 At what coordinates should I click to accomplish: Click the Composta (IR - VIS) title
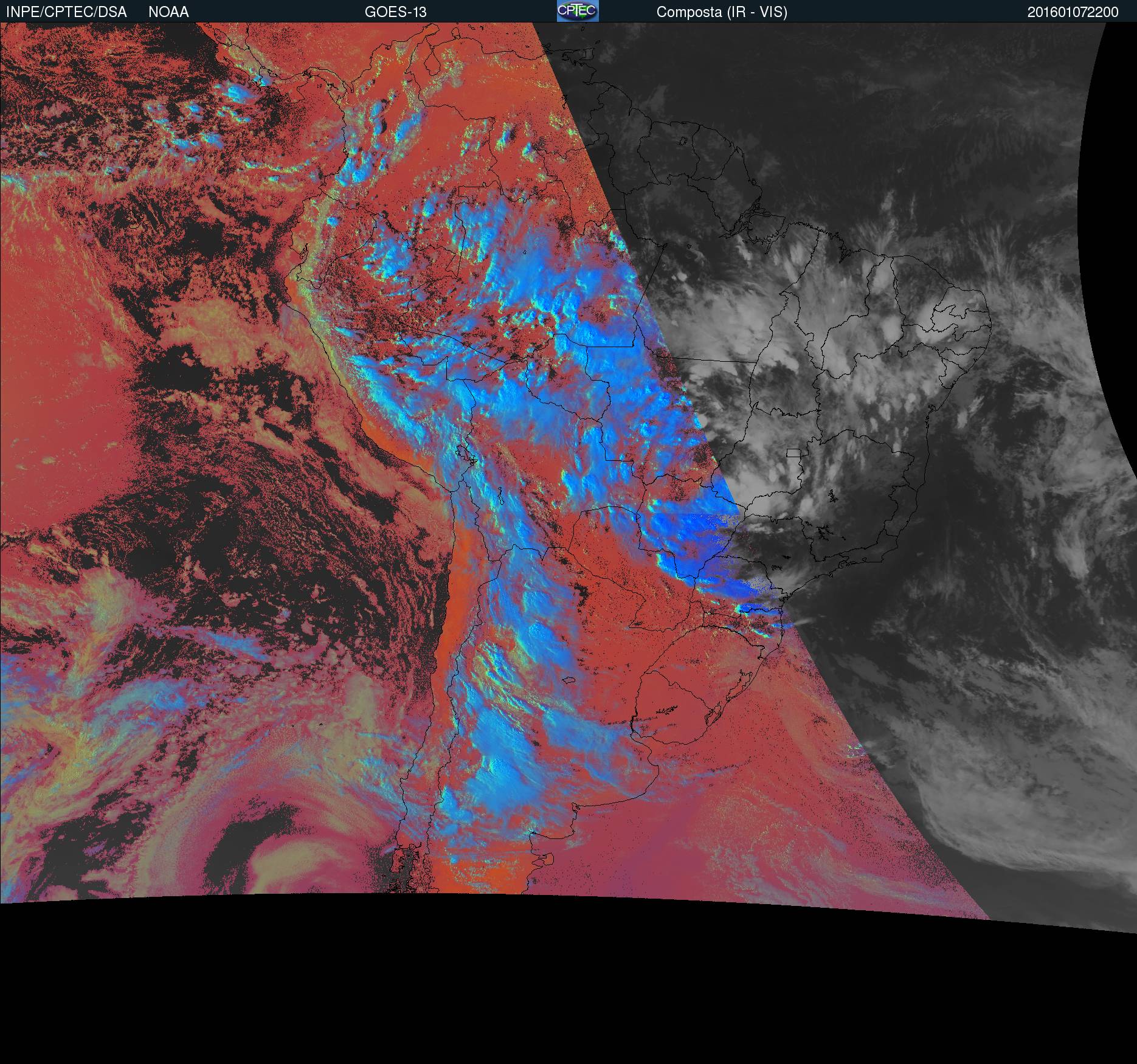click(722, 12)
